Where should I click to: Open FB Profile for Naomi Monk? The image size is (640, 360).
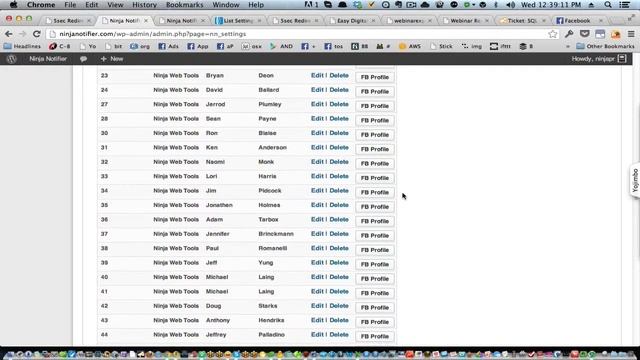(375, 163)
